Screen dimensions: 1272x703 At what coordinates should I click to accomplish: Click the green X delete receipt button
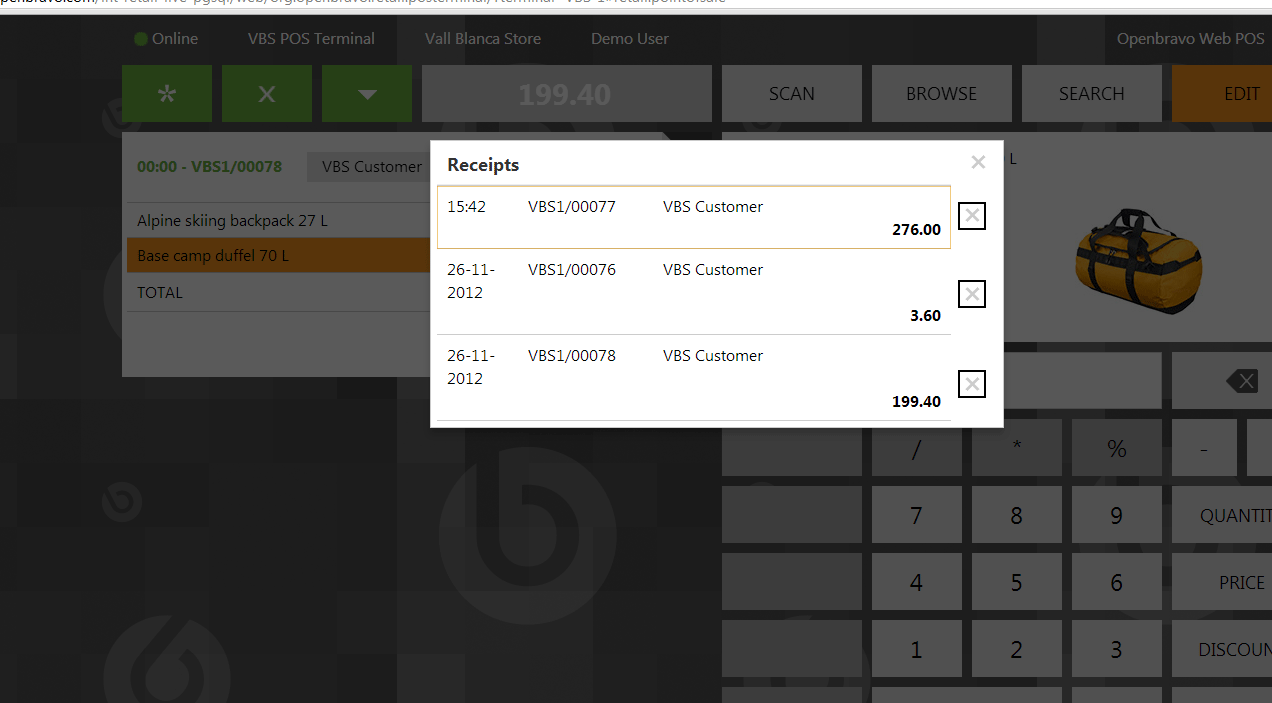(x=267, y=94)
